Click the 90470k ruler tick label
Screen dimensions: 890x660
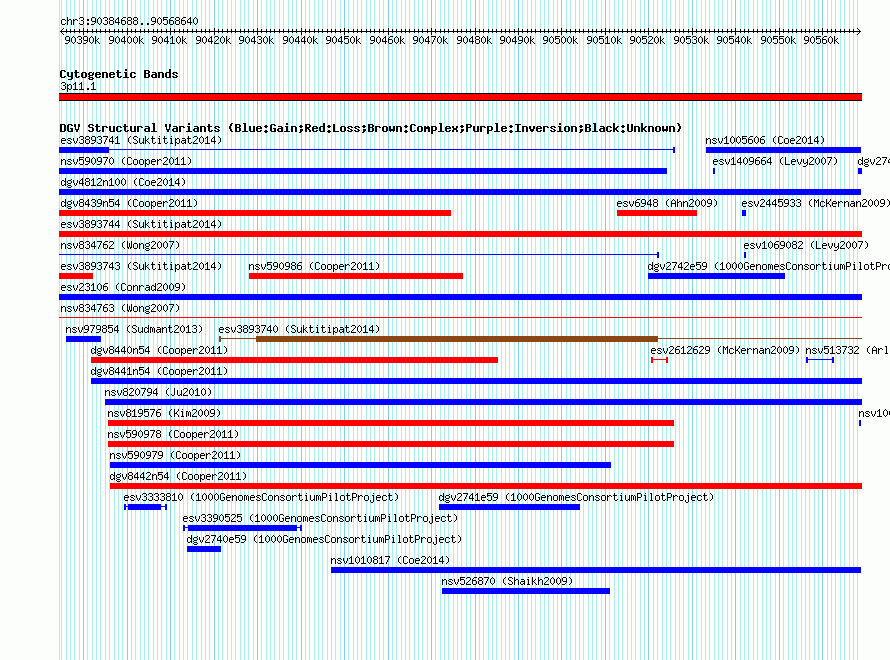point(430,40)
